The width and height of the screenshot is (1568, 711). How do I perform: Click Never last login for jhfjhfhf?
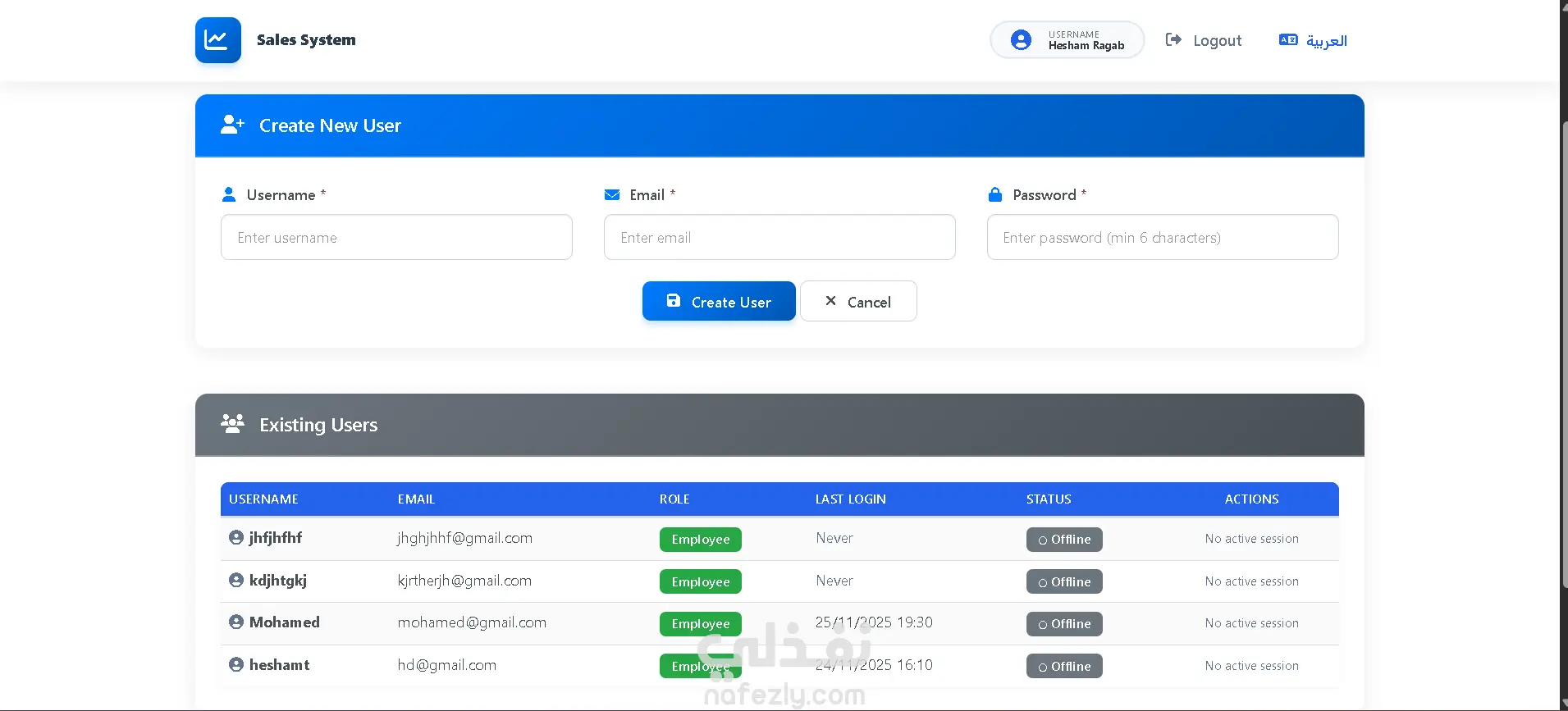coord(834,538)
